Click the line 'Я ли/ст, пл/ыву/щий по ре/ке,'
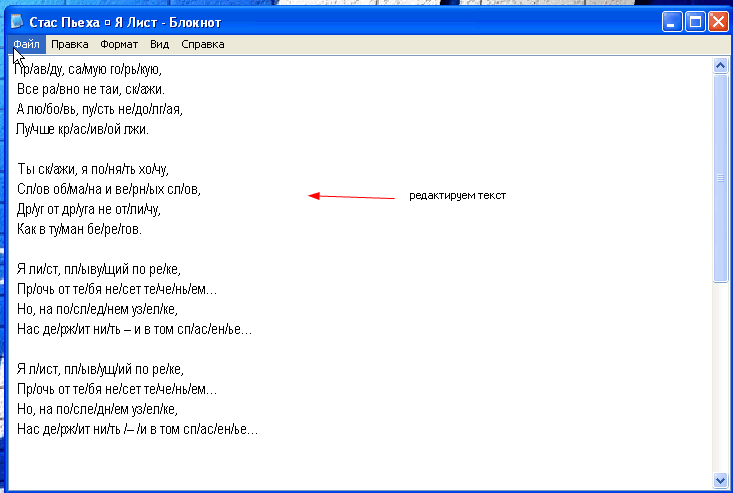 coord(99,270)
